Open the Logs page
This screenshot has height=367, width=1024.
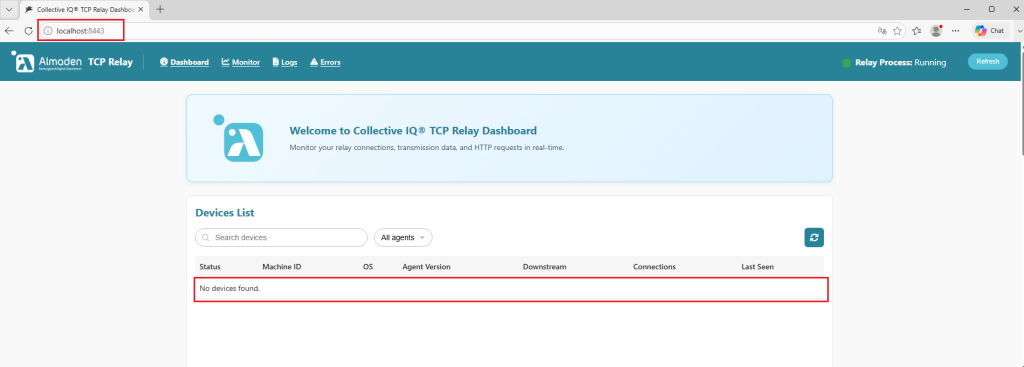(285, 62)
